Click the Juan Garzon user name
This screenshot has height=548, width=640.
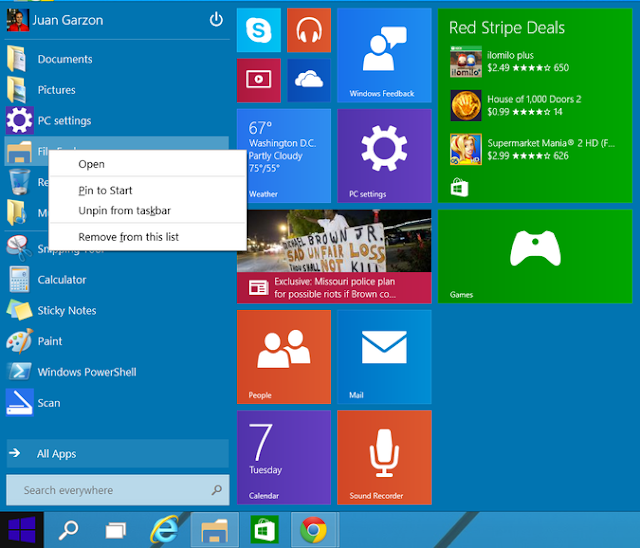(x=68, y=20)
